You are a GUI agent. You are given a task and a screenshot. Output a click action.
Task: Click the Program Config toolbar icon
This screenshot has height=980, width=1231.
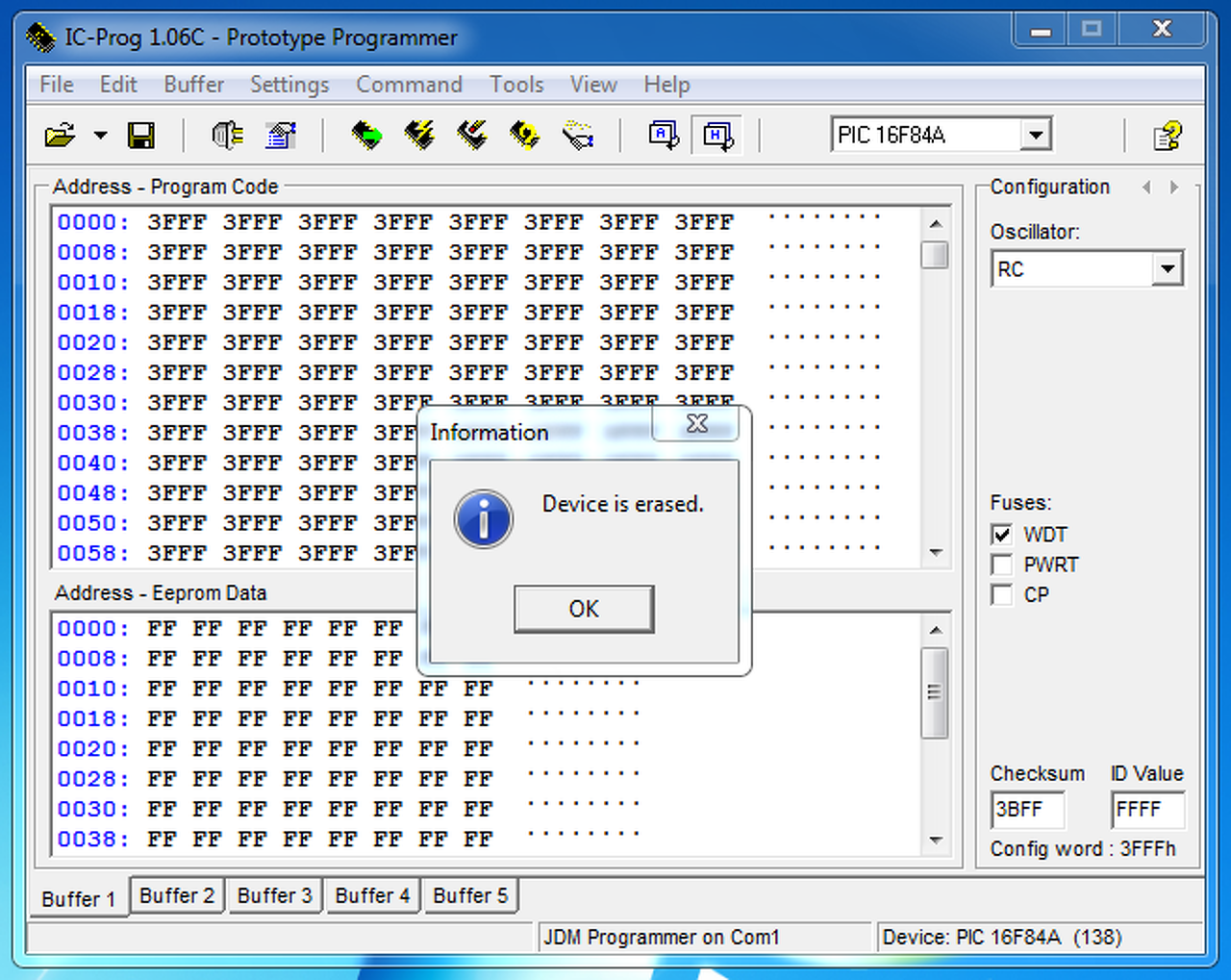click(472, 136)
